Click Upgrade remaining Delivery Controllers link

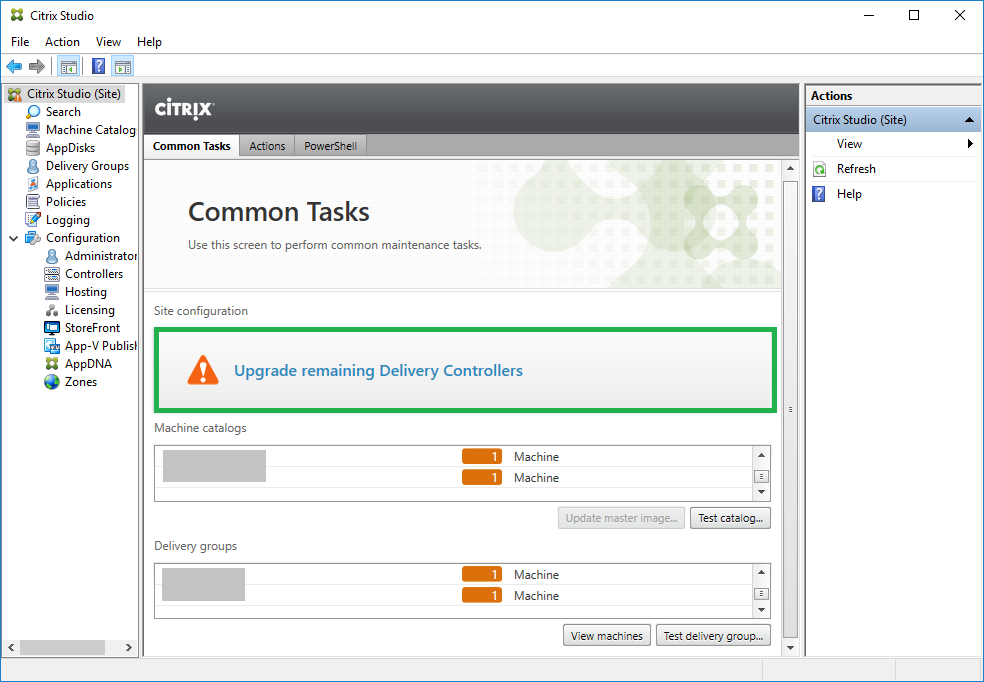click(378, 371)
